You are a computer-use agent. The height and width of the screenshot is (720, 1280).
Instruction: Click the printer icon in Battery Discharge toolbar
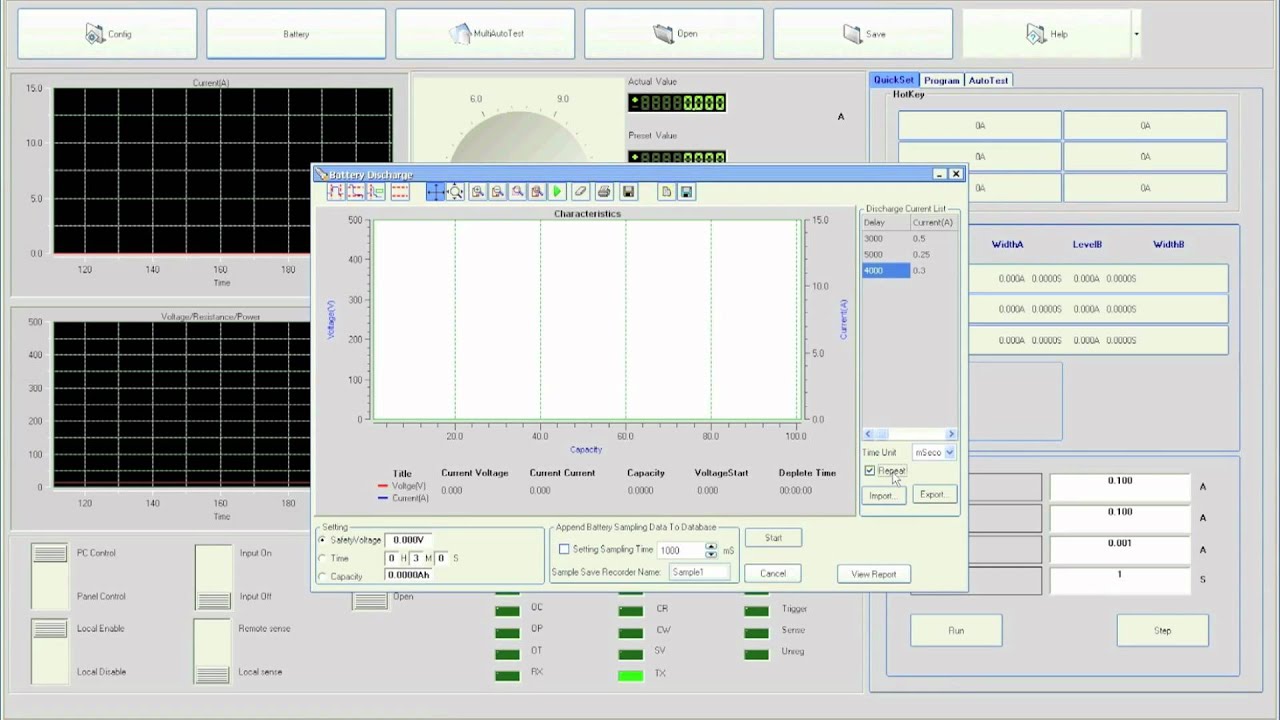(604, 192)
